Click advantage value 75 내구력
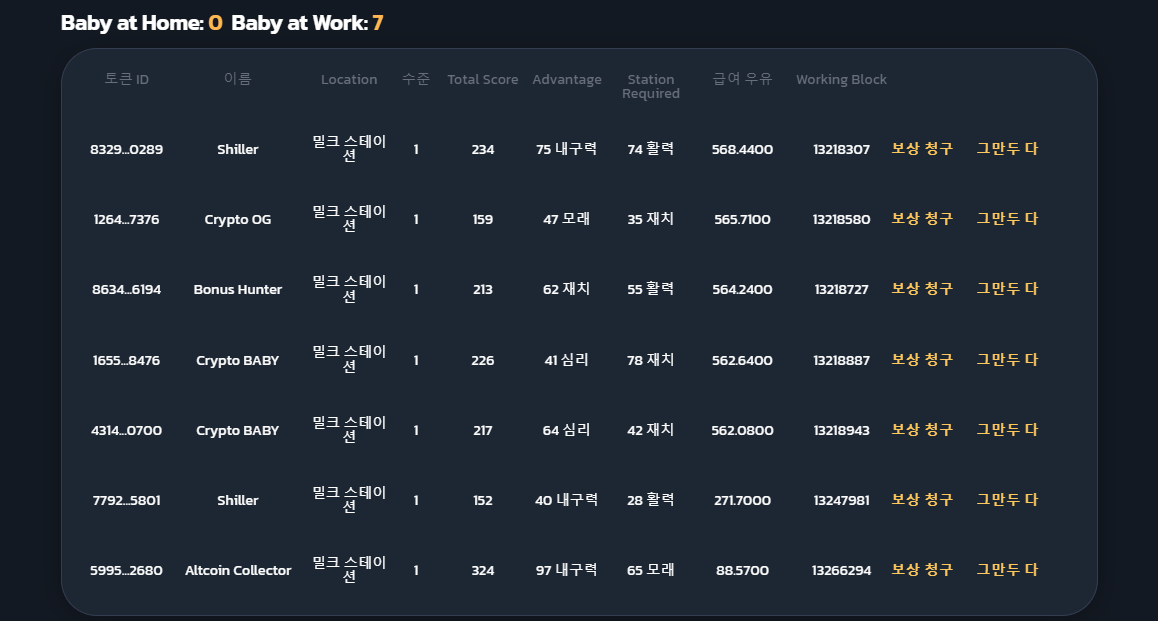1158x621 pixels. 566,148
